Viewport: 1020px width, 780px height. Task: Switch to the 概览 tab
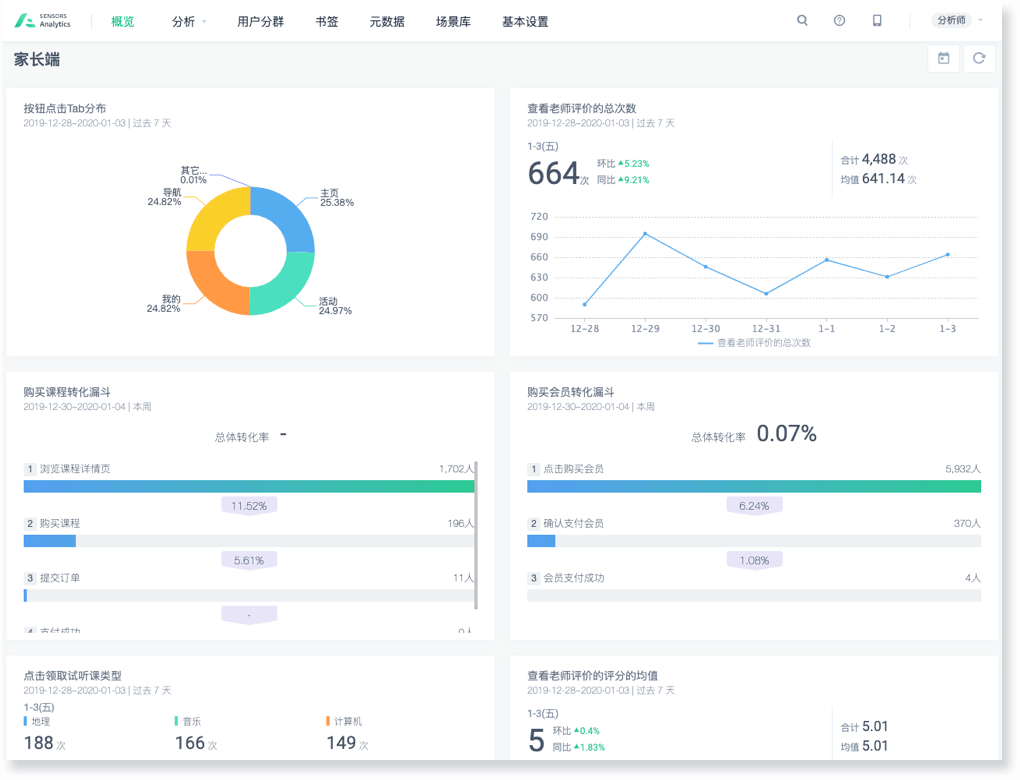click(x=123, y=21)
